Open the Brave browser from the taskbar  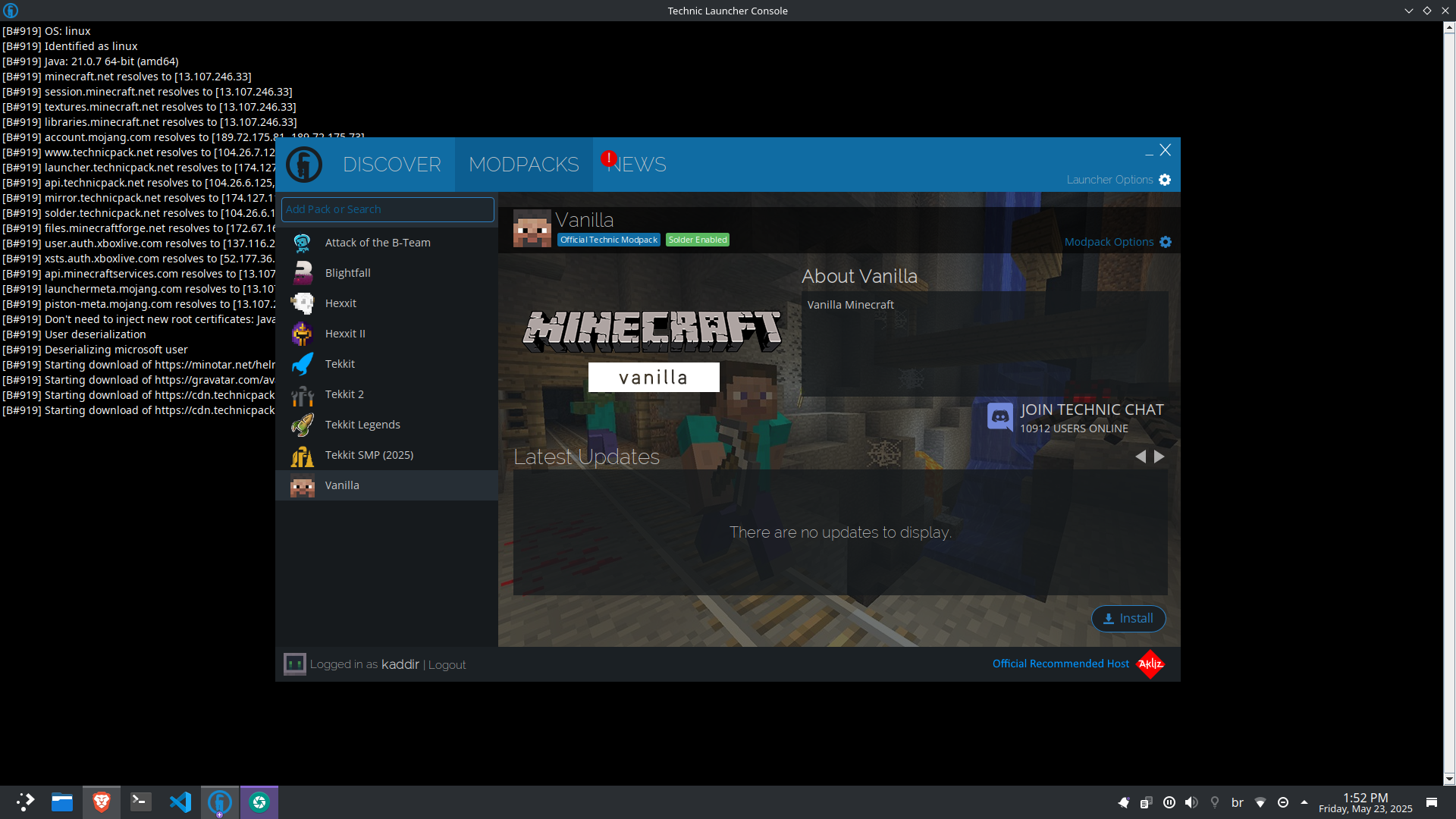[x=102, y=802]
